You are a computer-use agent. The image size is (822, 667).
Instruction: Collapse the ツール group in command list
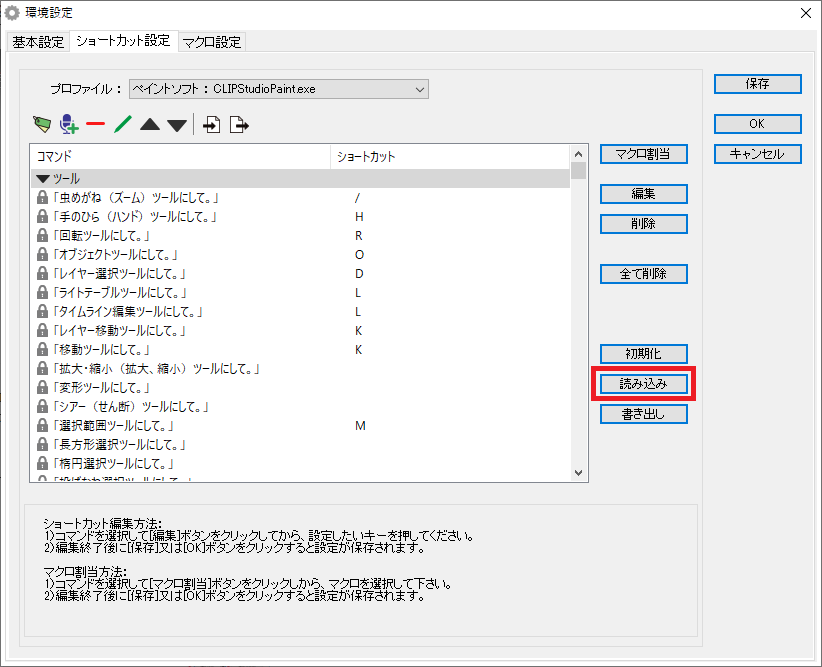[43, 178]
